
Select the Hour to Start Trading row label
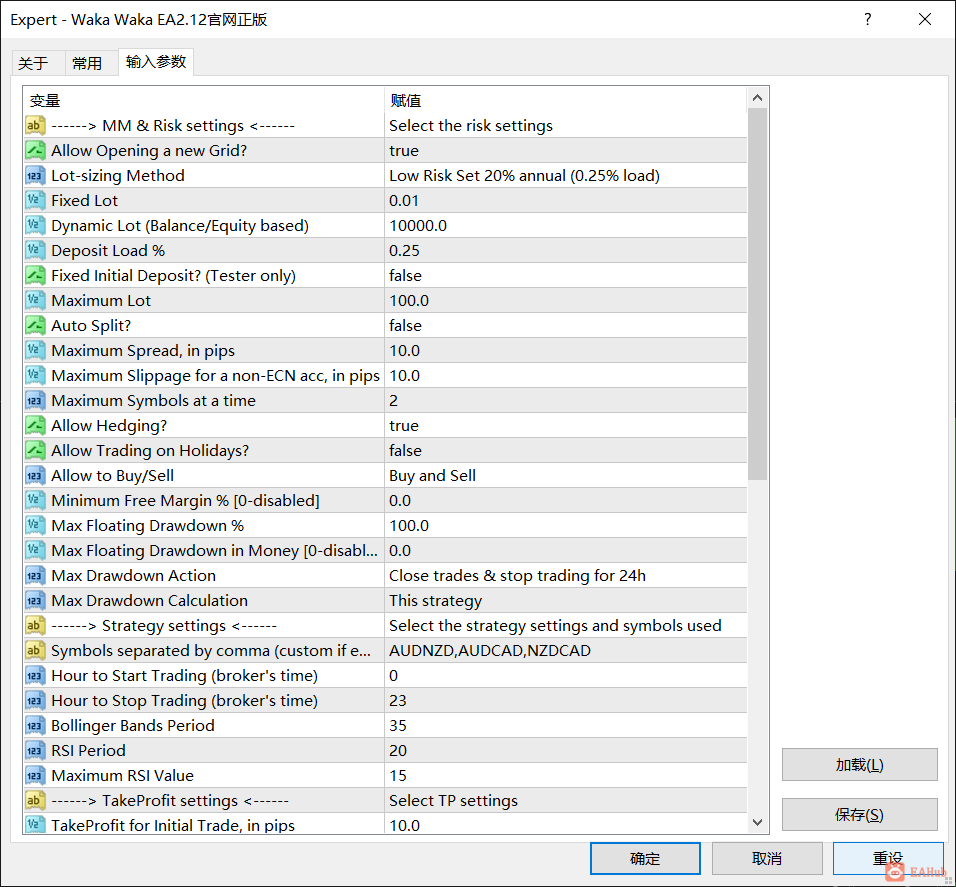[184, 675]
